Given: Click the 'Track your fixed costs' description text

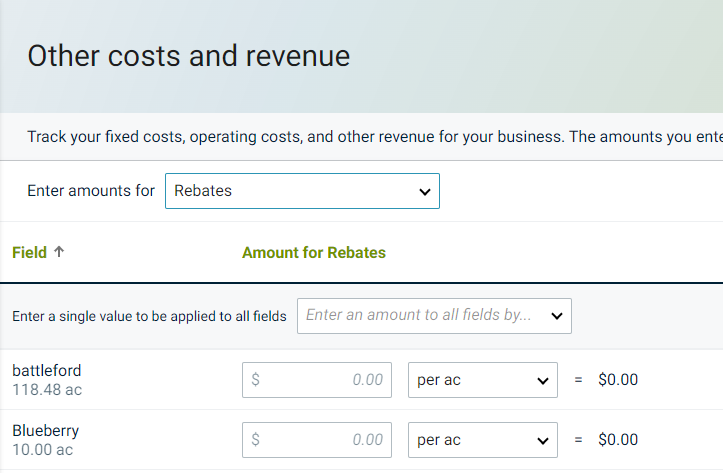Looking at the screenshot, I should (370, 137).
